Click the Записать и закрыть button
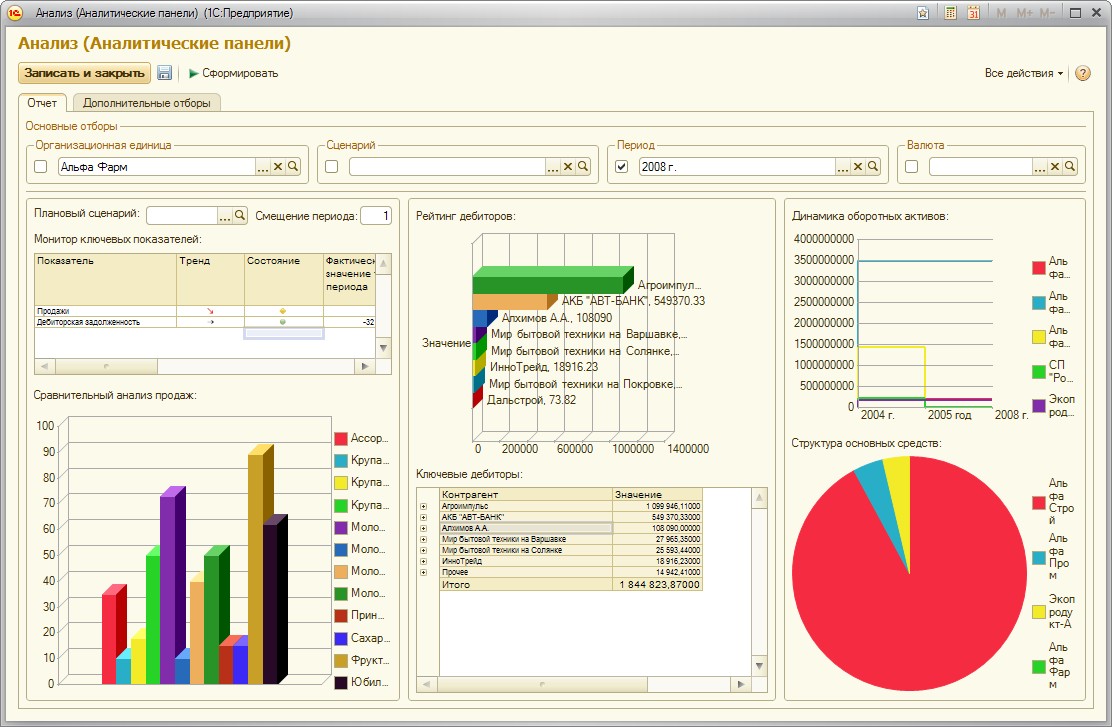The height and width of the screenshot is (727, 1112). pos(84,73)
